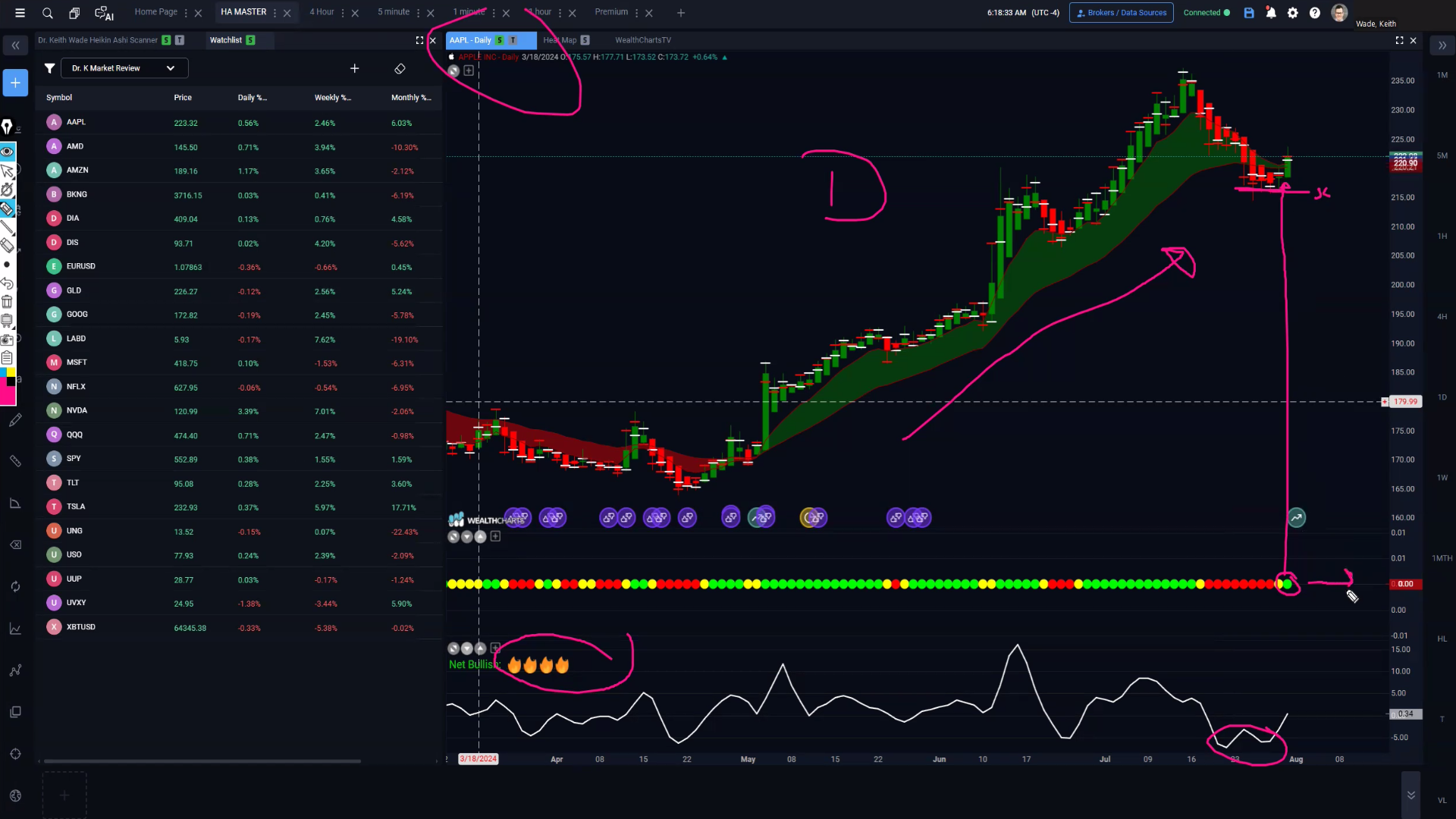The width and height of the screenshot is (1456, 819).
Task: Select the 1D timeframe button
Action: (1442, 397)
